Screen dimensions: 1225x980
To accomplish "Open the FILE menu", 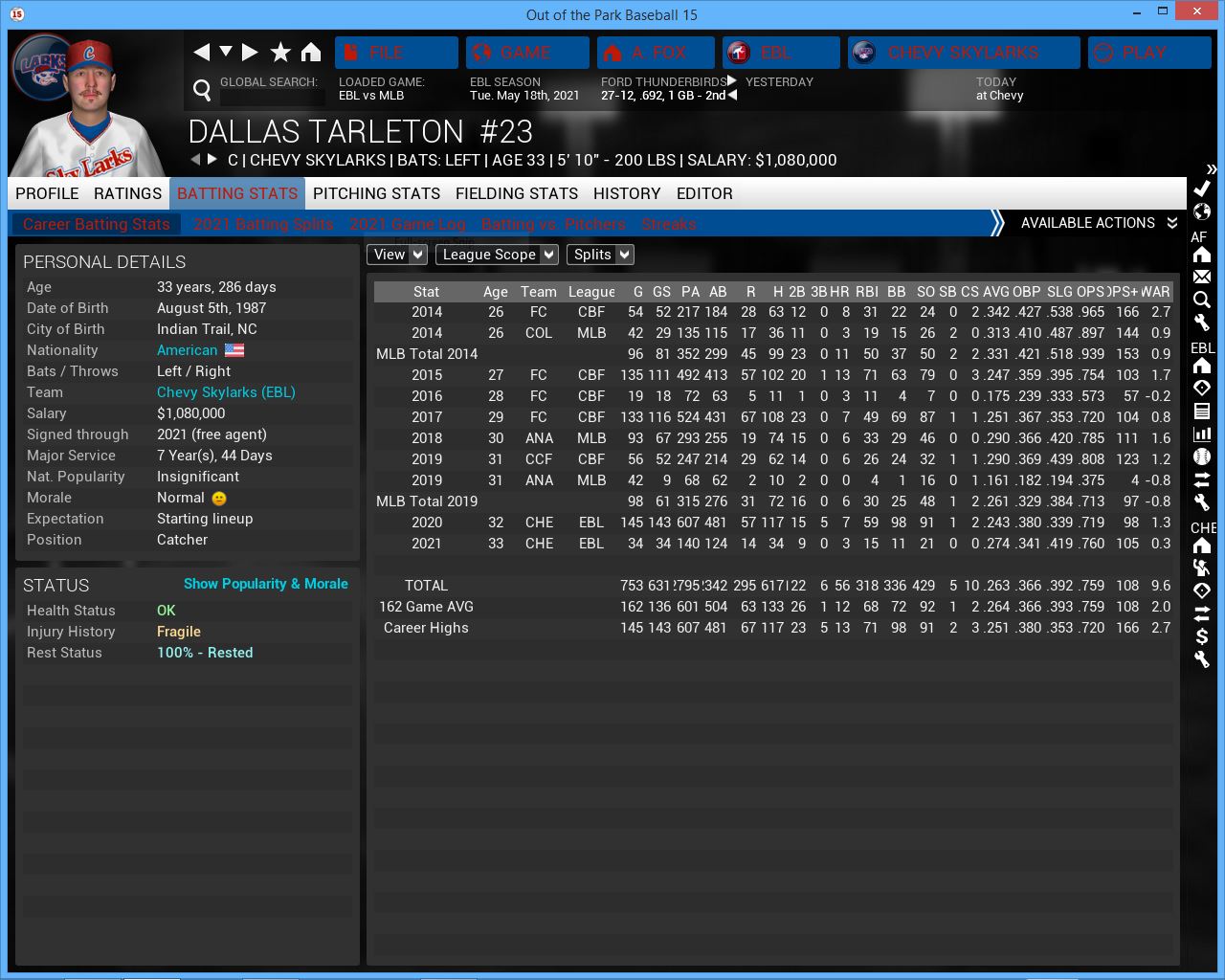I will click(396, 53).
